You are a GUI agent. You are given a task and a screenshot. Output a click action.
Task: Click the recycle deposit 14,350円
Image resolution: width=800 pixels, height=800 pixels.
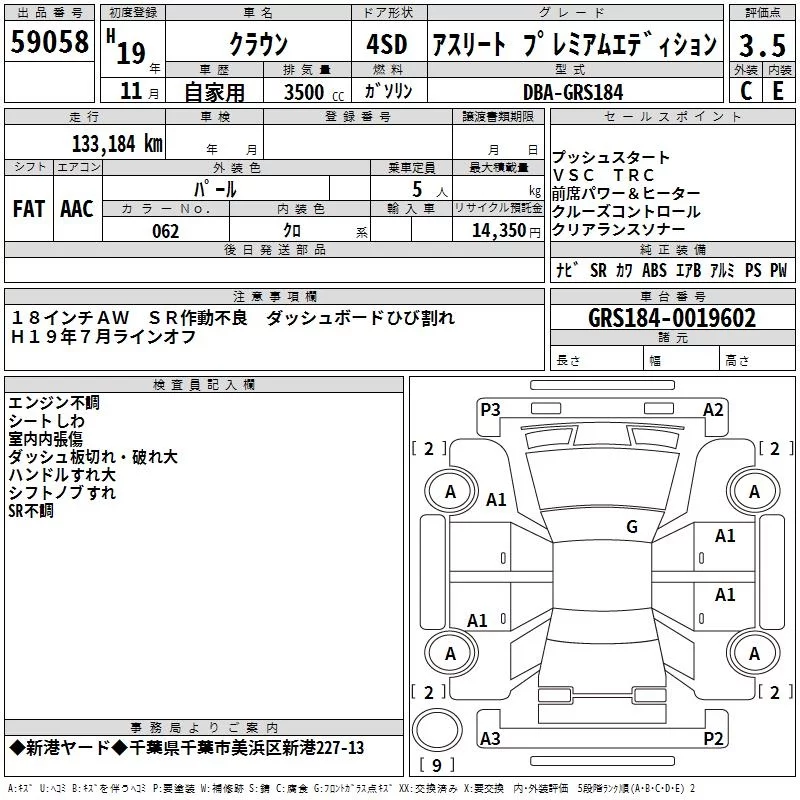pos(506,231)
